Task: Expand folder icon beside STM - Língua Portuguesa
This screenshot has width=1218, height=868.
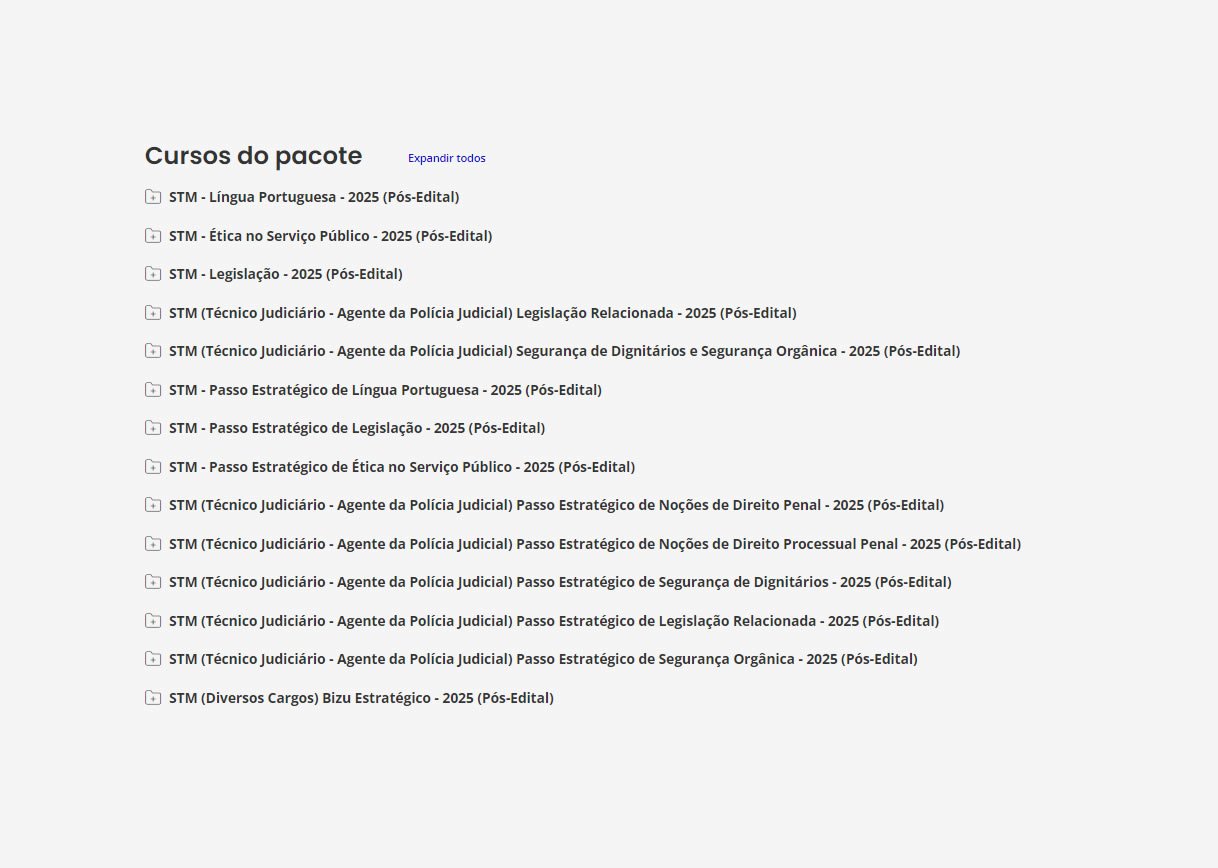Action: point(153,197)
